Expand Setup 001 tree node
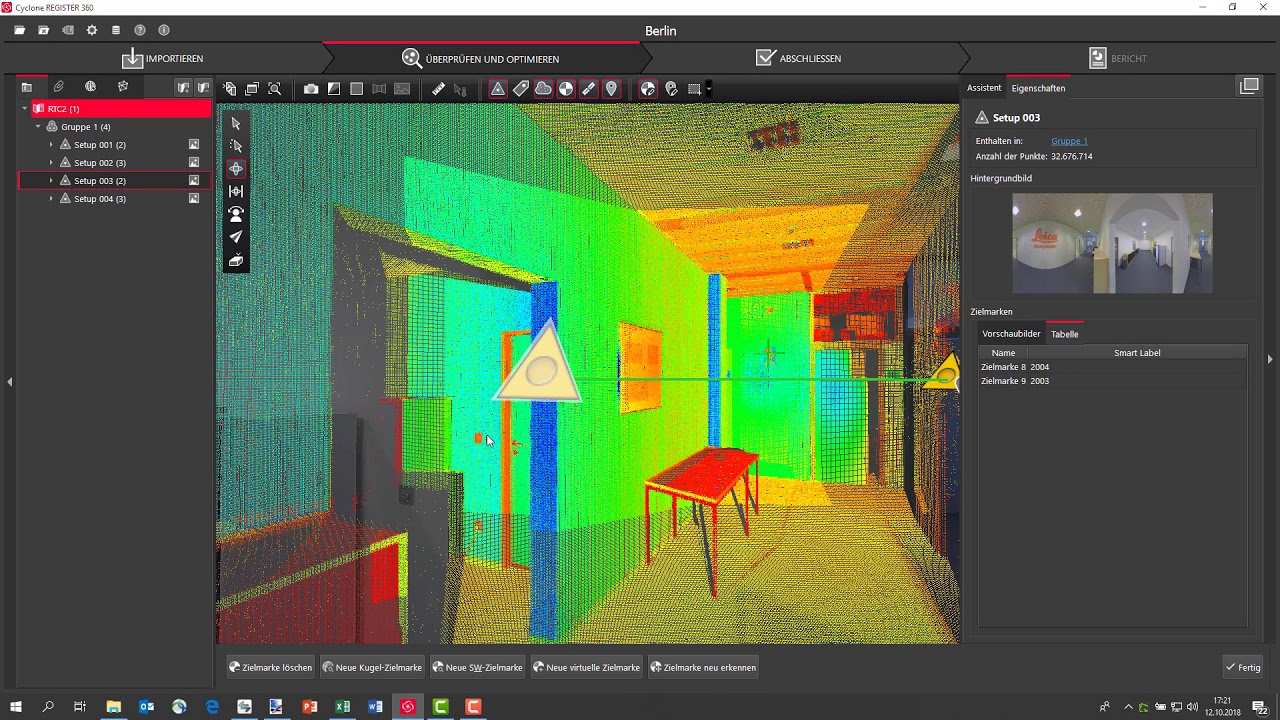The height and width of the screenshot is (720, 1280). (x=51, y=145)
